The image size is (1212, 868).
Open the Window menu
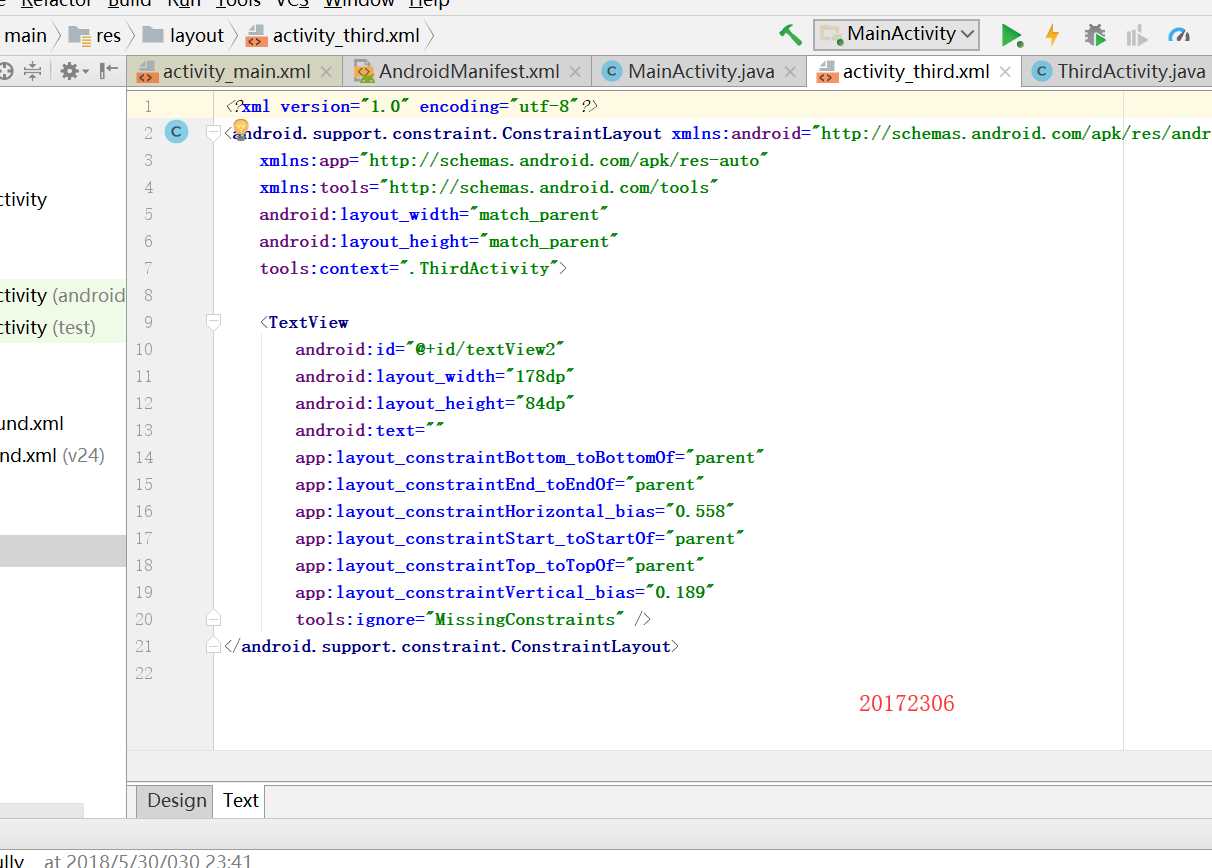tap(359, 3)
